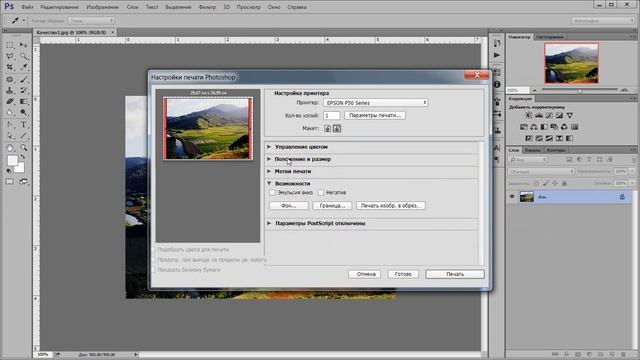Choose the Pen tool

point(10,124)
